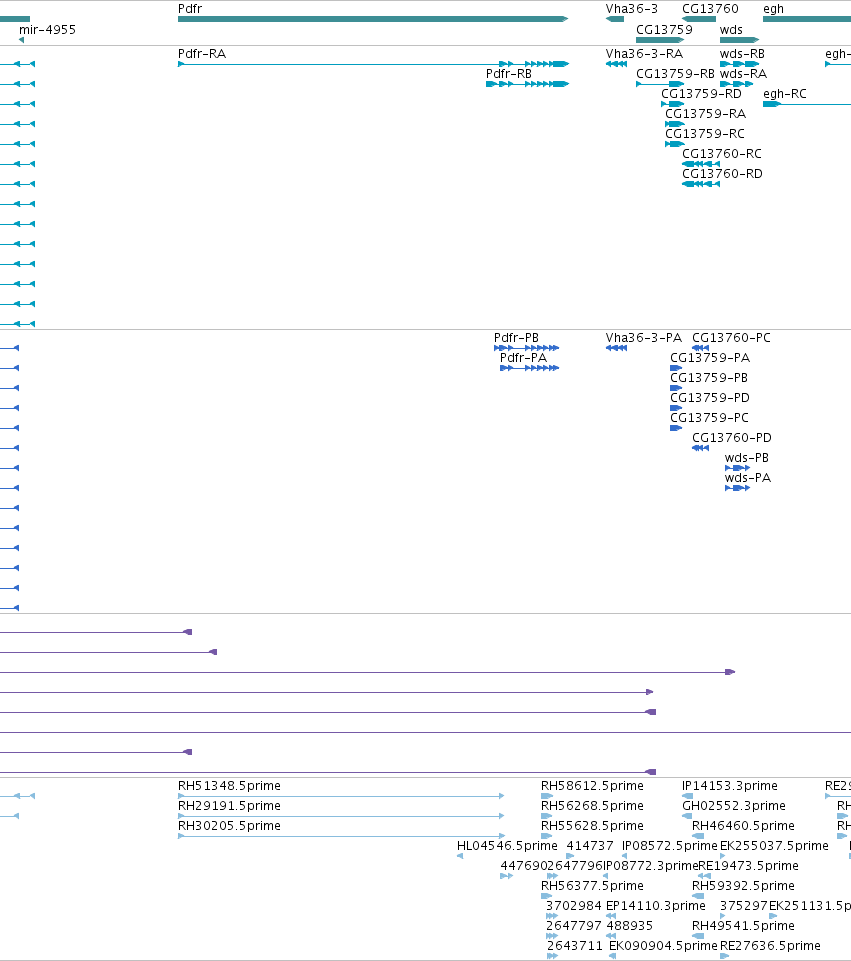The image size is (851, 961).
Task: Select the CG13759-RC transcript label
Action: [705, 134]
